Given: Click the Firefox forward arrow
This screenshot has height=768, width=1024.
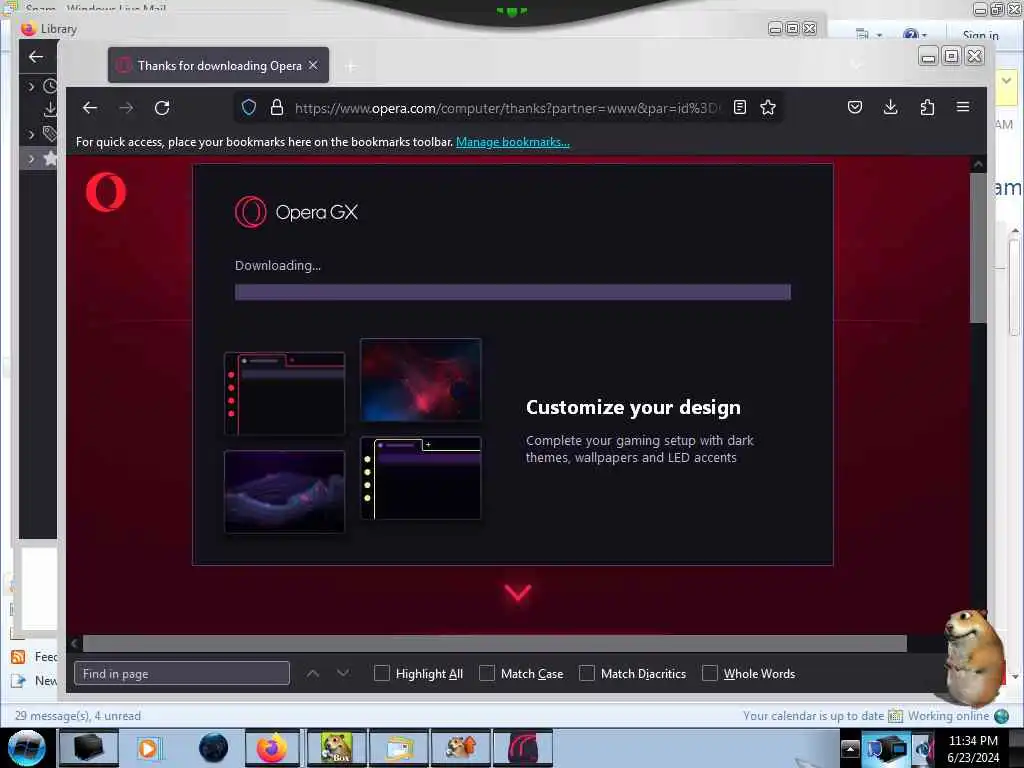Looking at the screenshot, I should click(126, 108).
